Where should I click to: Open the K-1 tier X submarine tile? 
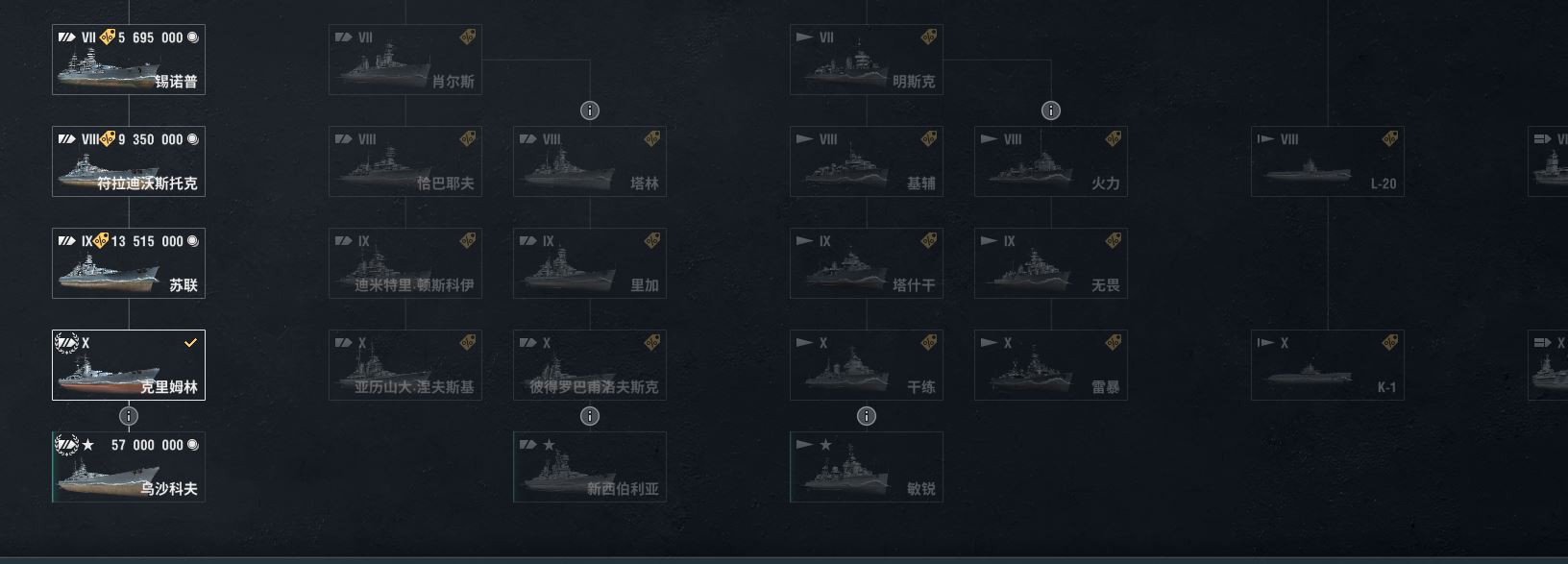[1328, 366]
